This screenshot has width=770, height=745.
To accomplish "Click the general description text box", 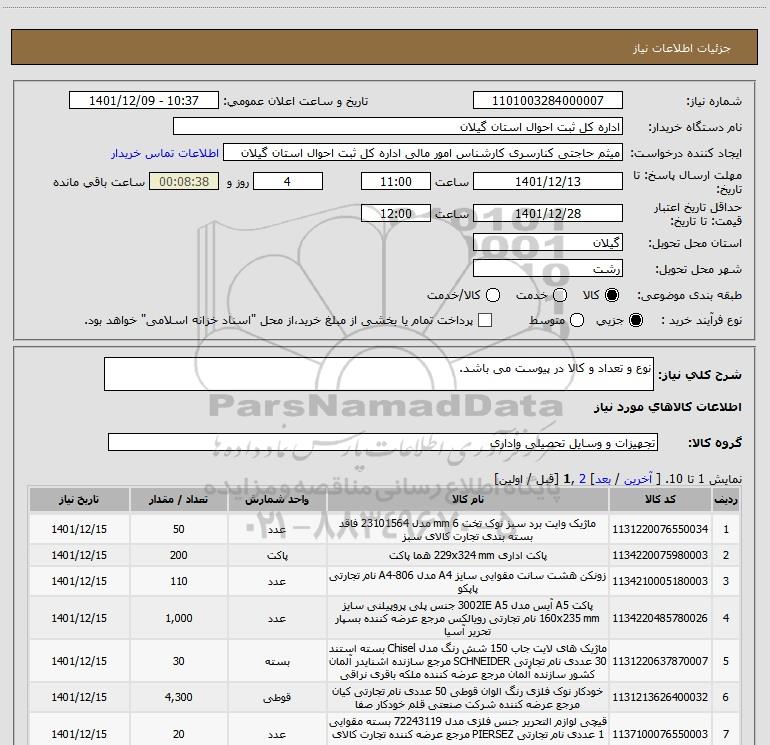I will (x=379, y=374).
